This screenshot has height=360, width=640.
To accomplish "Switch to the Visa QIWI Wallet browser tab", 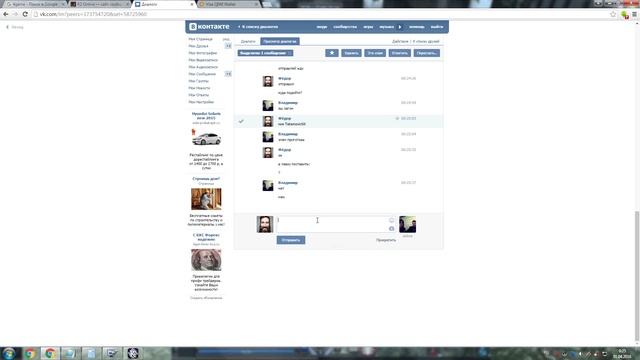I will click(x=228, y=4).
